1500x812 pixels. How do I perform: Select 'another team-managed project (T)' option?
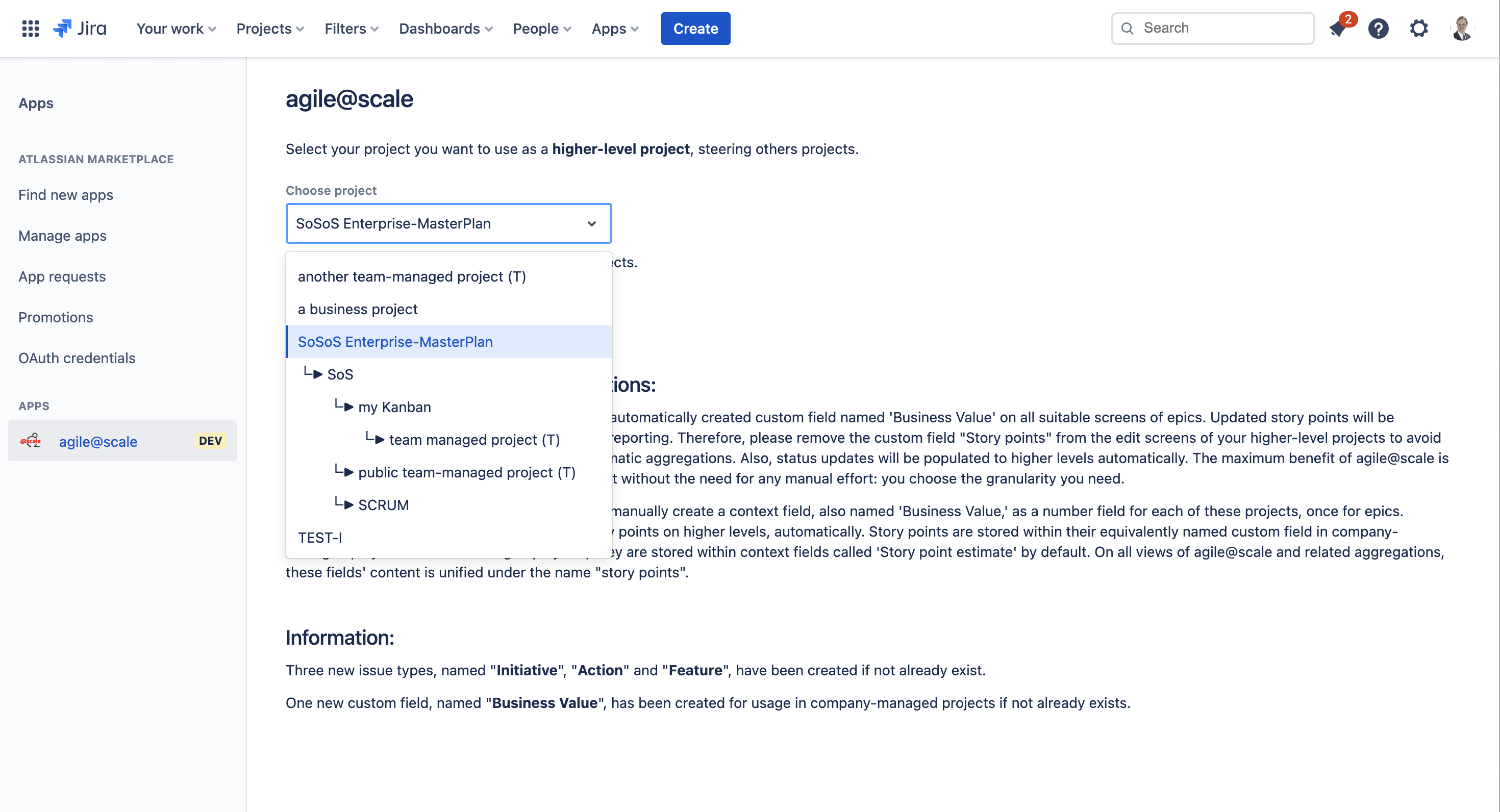(x=412, y=276)
